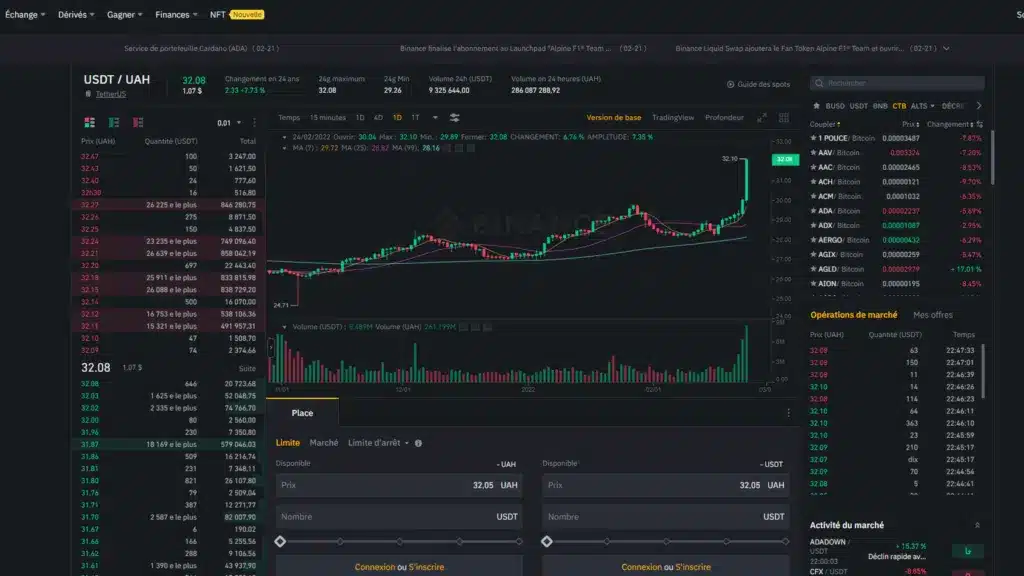Screen dimensions: 1024x576
Task: Click the sell amount slider diamond handle
Action: [547, 541]
